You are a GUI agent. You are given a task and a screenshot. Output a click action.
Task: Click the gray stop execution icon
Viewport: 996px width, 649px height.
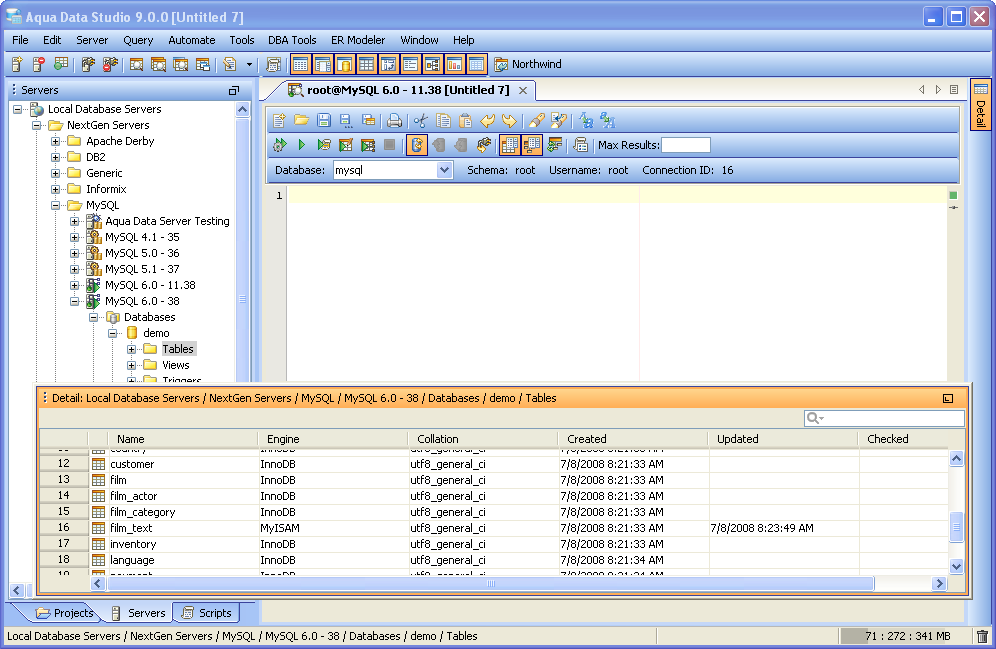389,145
